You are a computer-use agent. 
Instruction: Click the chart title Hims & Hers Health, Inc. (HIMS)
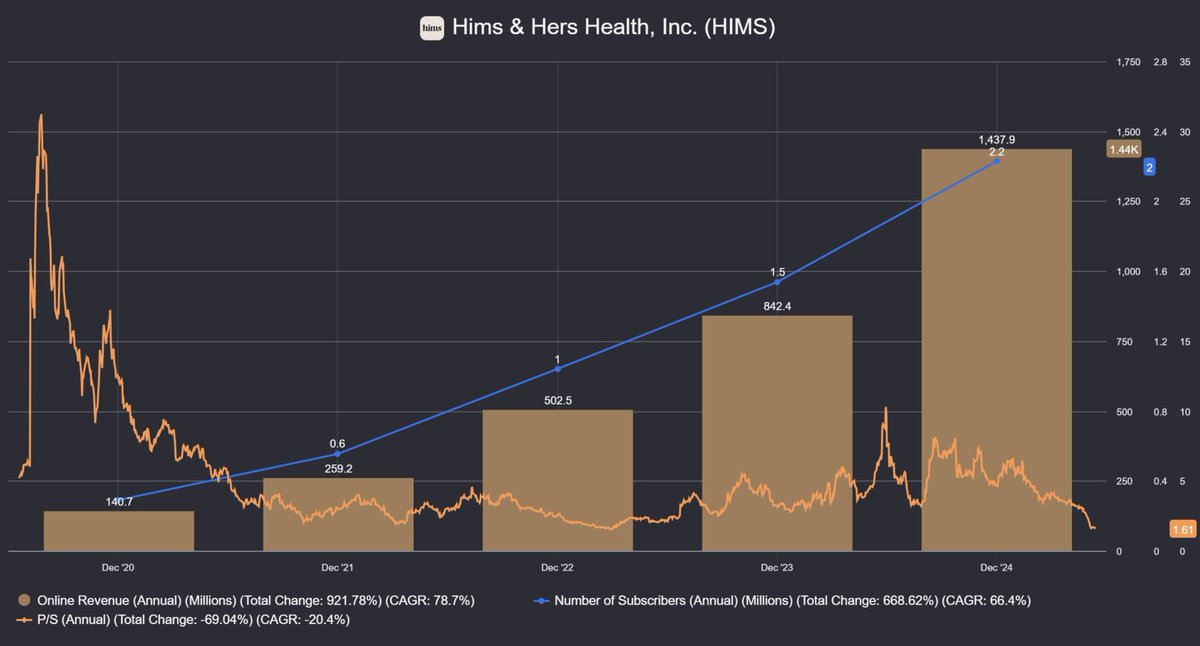click(613, 28)
